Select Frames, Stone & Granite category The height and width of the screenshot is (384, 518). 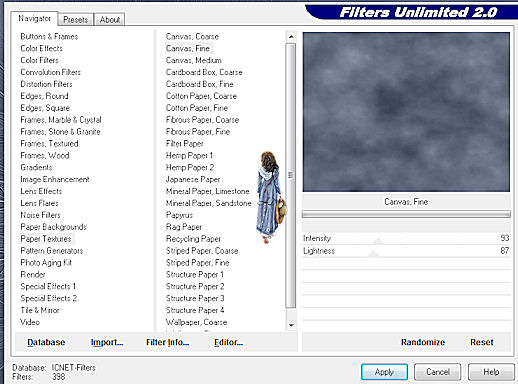point(60,132)
